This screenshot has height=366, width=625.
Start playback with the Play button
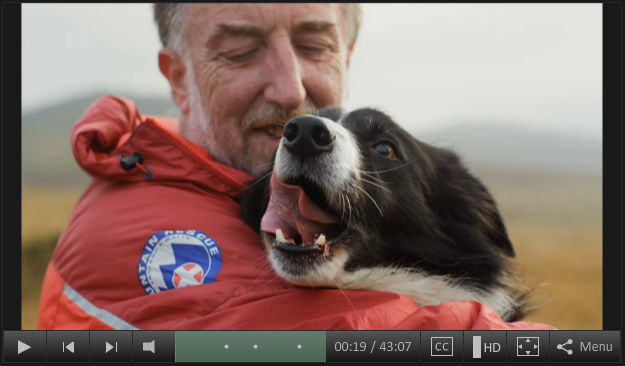[x=24, y=347]
